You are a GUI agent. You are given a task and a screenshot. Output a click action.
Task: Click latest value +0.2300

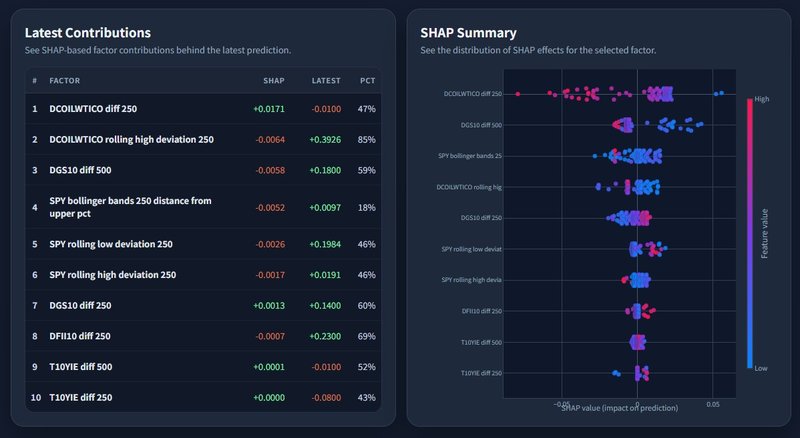coord(325,336)
